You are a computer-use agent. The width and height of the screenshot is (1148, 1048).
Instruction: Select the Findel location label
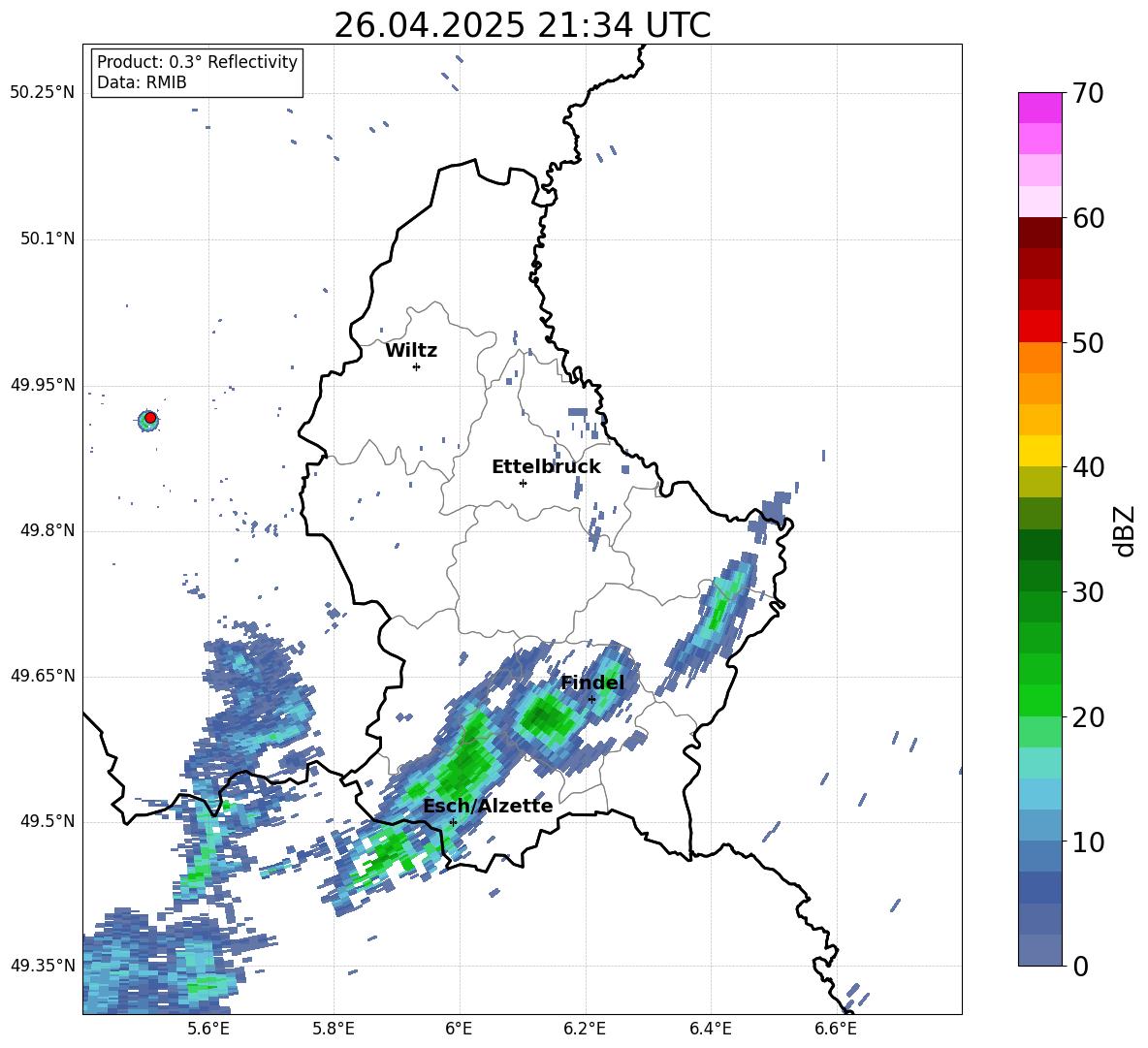click(x=592, y=683)
